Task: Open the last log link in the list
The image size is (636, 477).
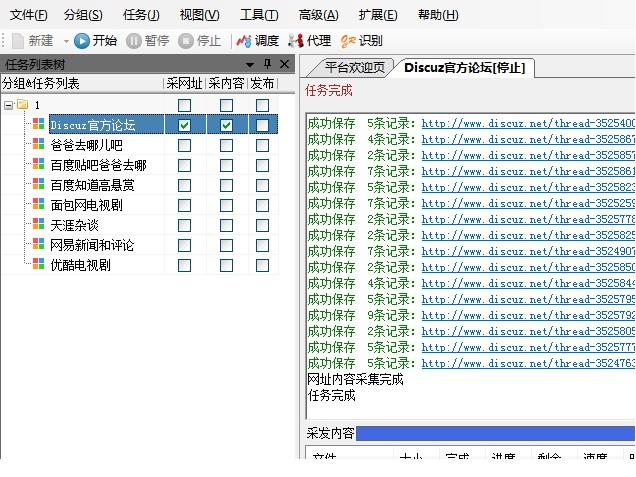Action: click(x=528, y=363)
